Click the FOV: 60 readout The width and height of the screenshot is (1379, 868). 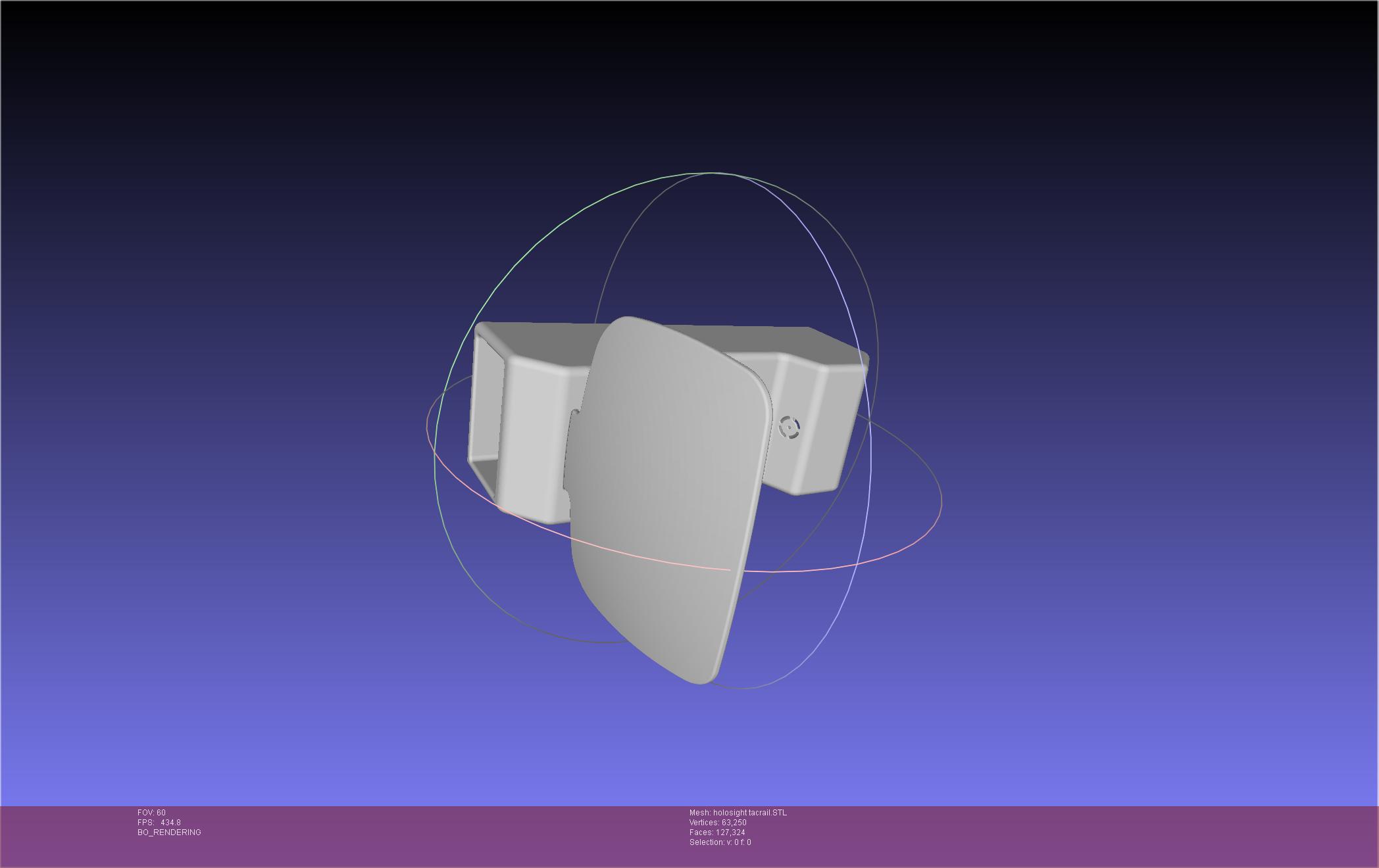[151, 813]
